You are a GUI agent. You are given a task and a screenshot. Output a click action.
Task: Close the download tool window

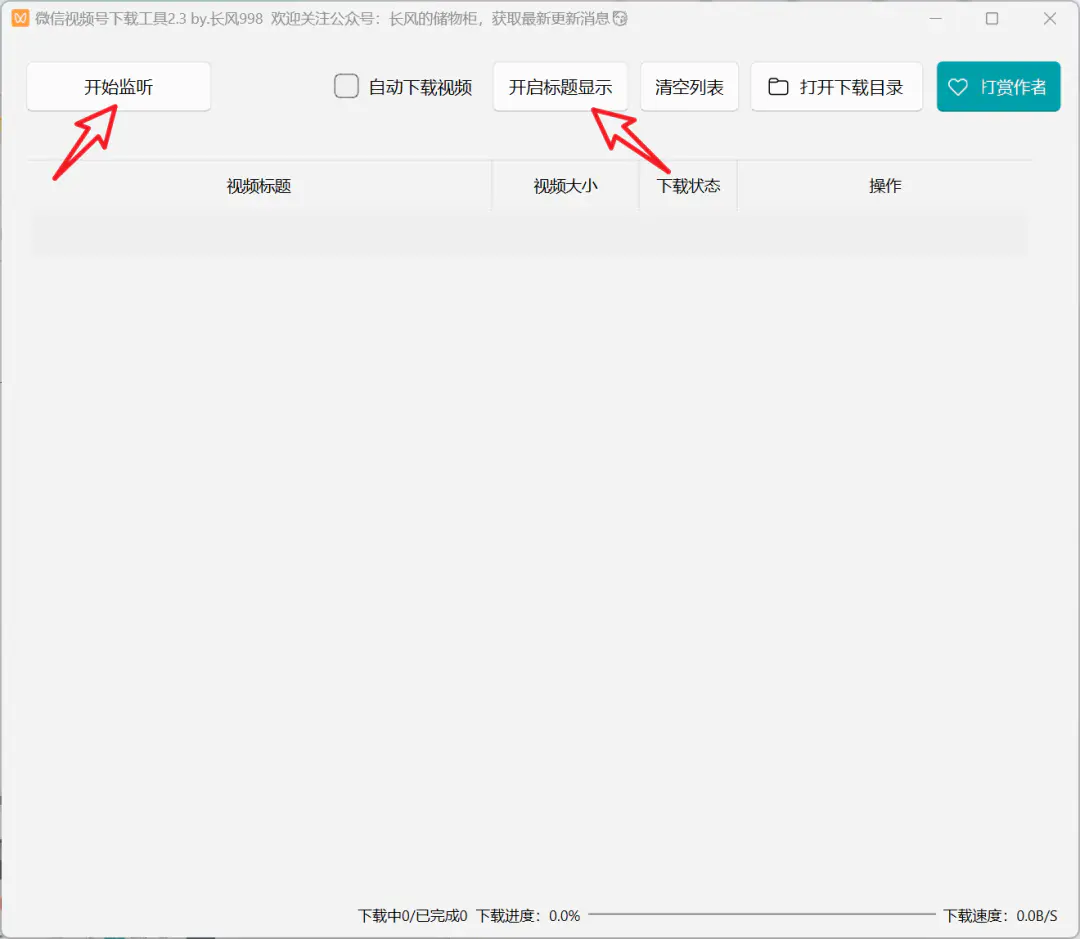click(1050, 19)
